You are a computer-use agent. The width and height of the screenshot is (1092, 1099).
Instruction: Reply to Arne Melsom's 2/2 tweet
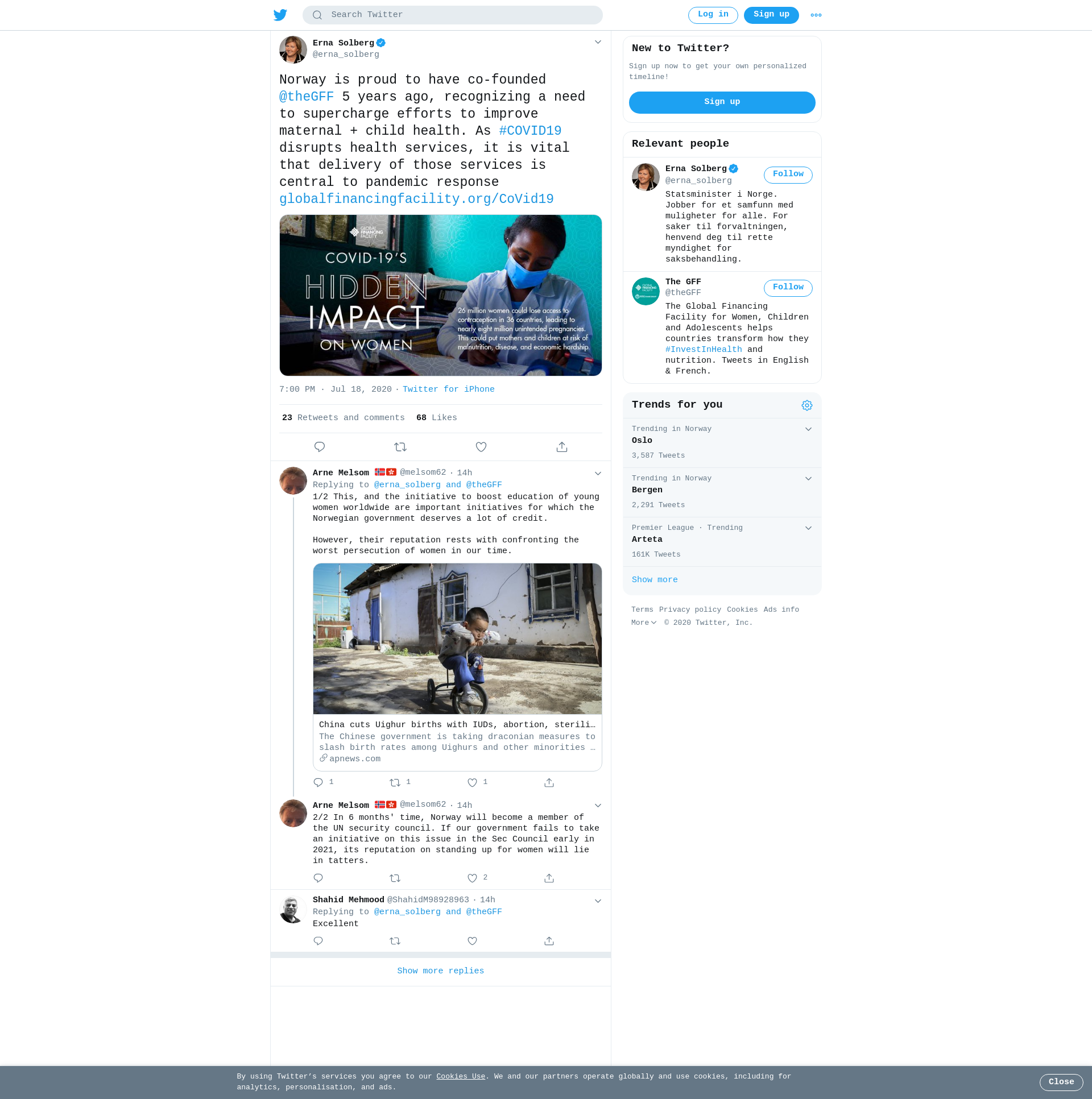[x=318, y=878]
